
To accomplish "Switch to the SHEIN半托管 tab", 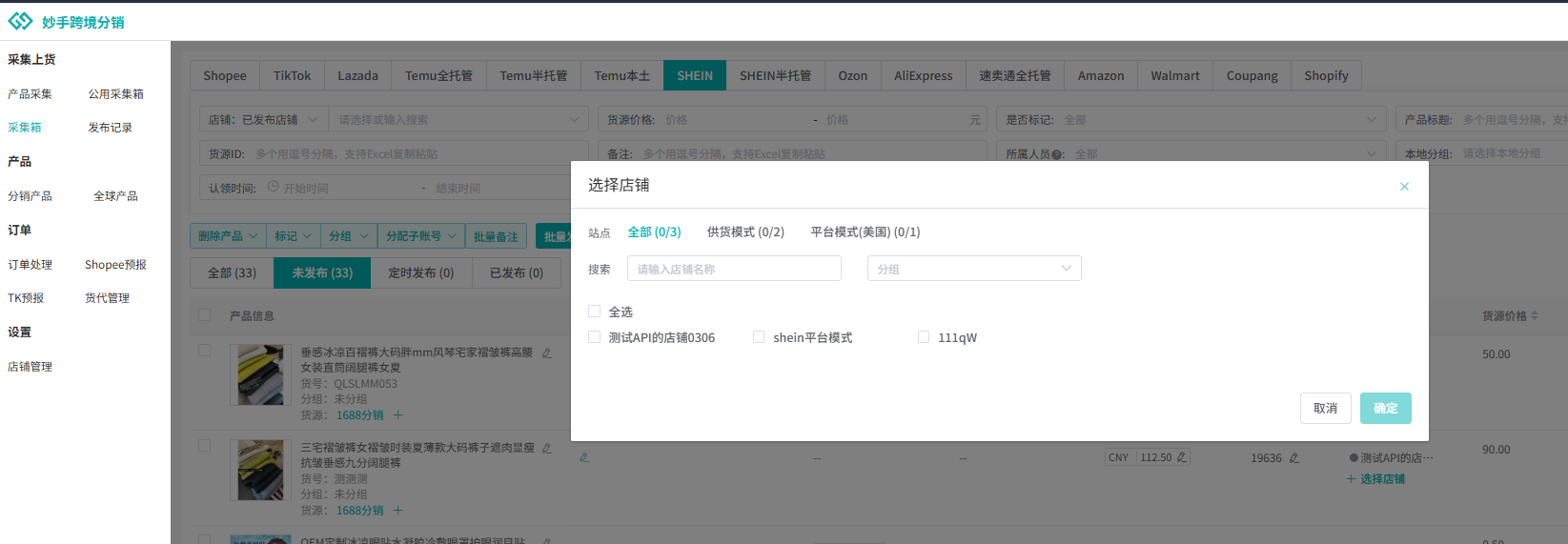I will (x=775, y=75).
